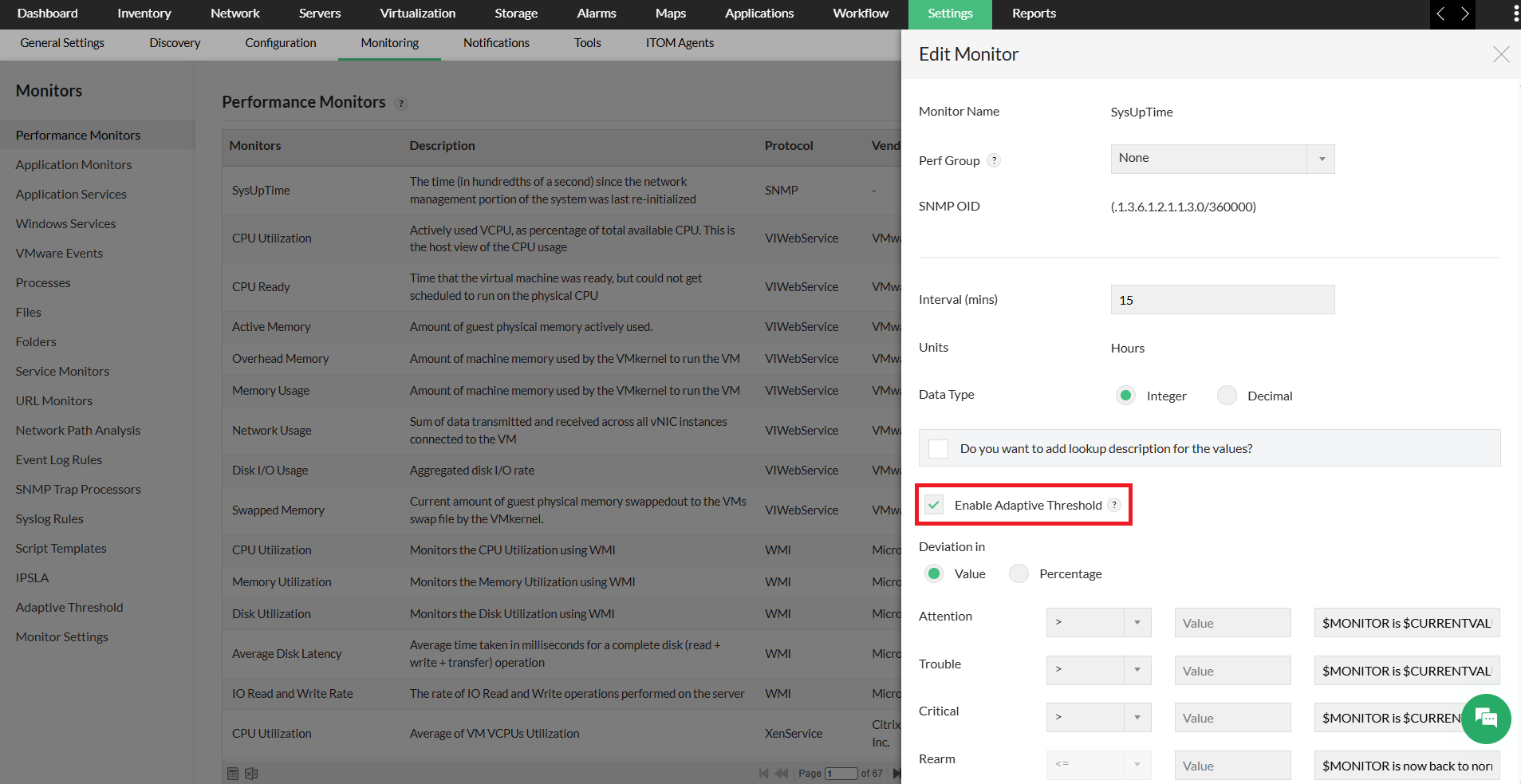Screen dimensions: 1521x784
Task: Click the CPU Ready monitor row
Action: [x=562, y=287]
